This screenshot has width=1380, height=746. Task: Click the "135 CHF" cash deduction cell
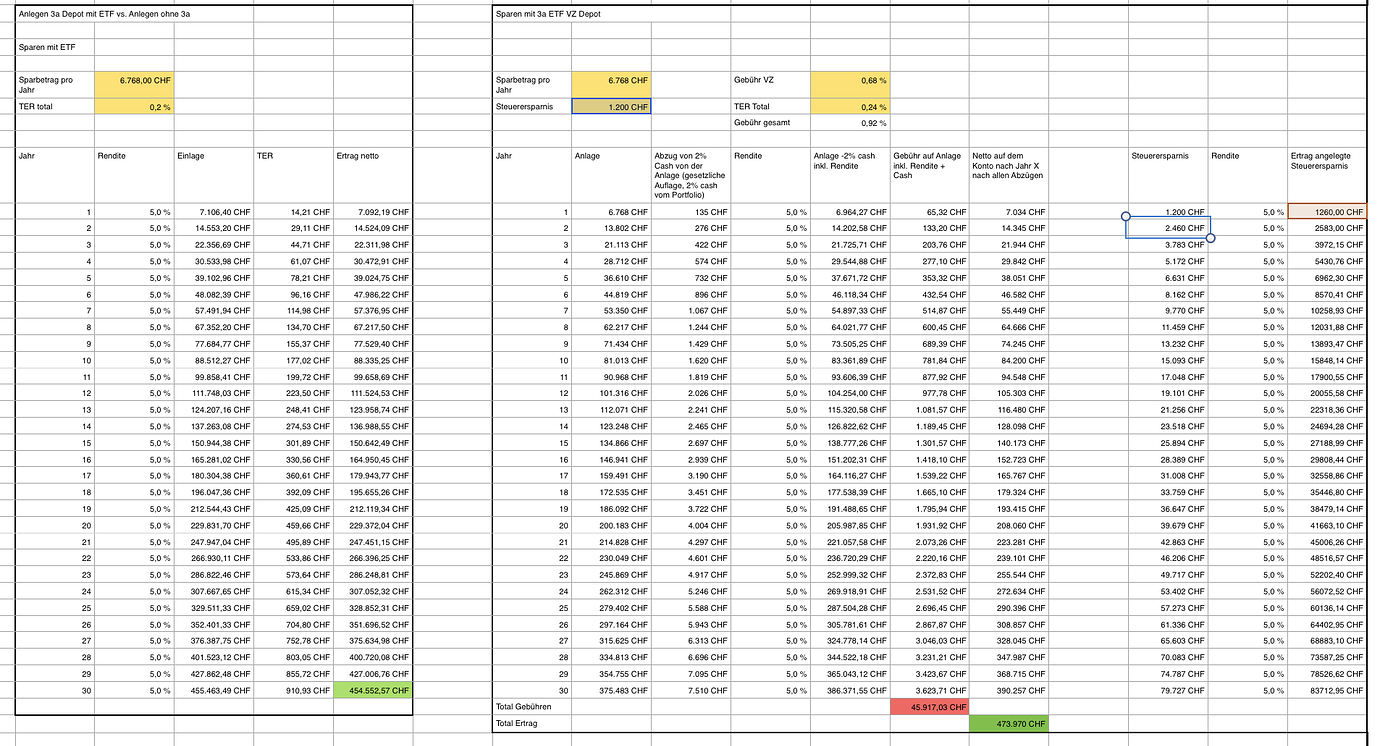click(691, 212)
